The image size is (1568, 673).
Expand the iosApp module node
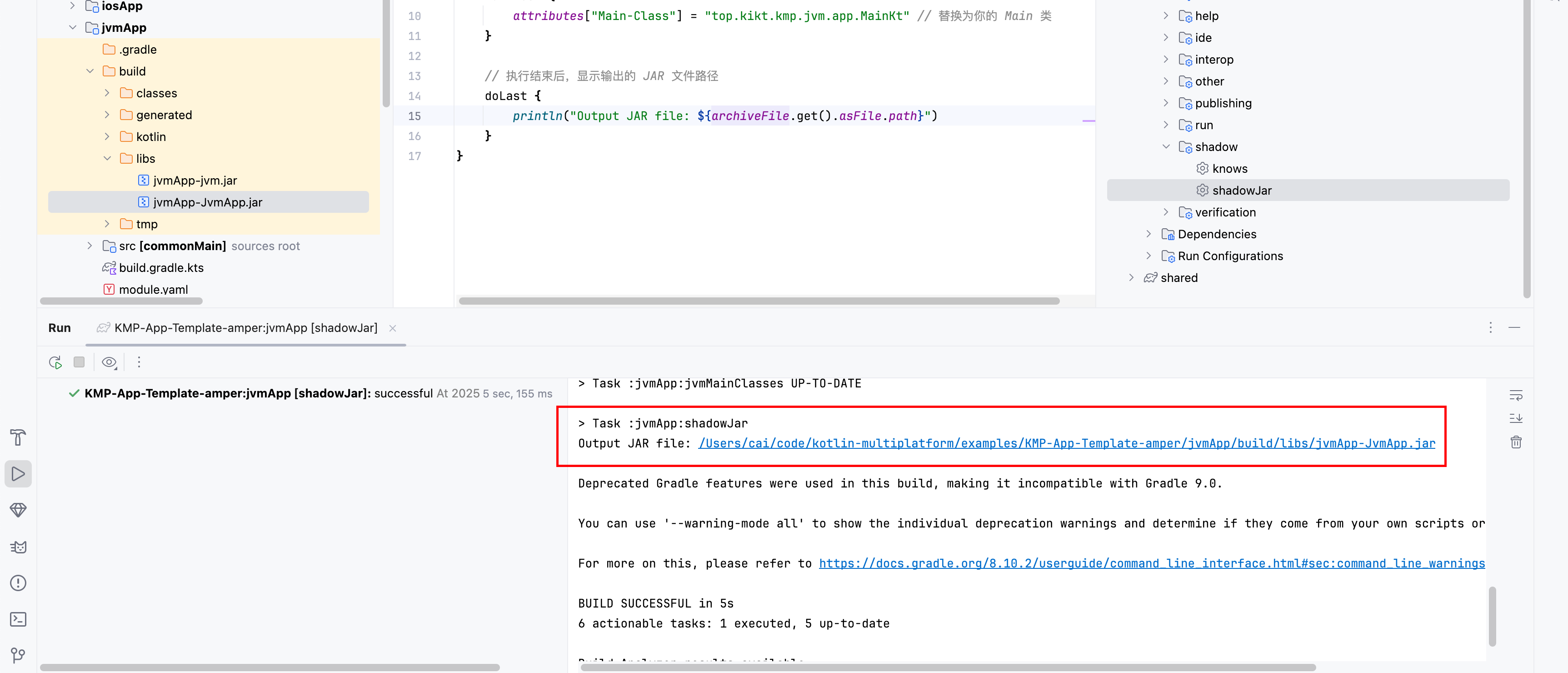[72, 6]
